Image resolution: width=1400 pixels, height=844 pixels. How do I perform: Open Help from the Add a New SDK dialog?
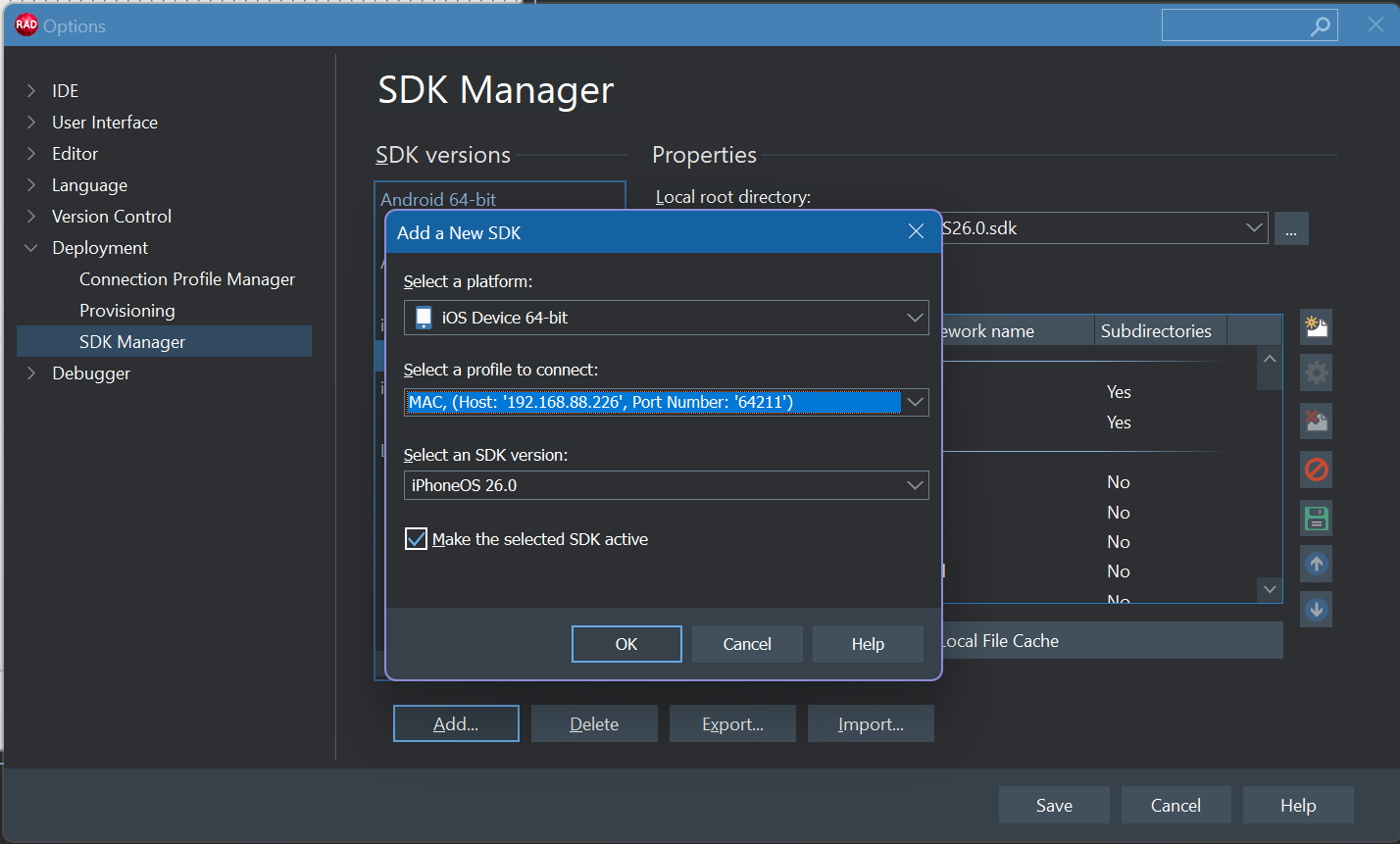868,644
